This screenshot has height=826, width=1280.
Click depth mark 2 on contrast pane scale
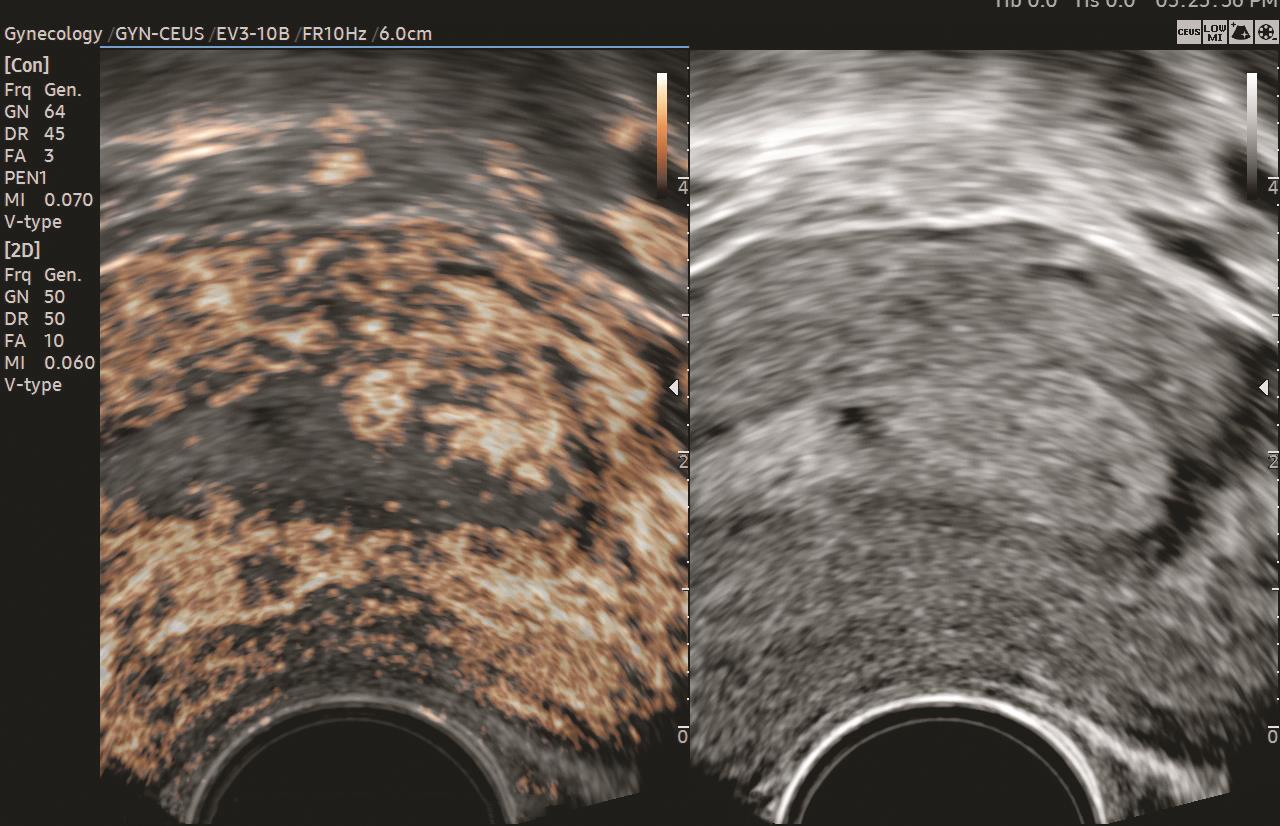click(684, 461)
